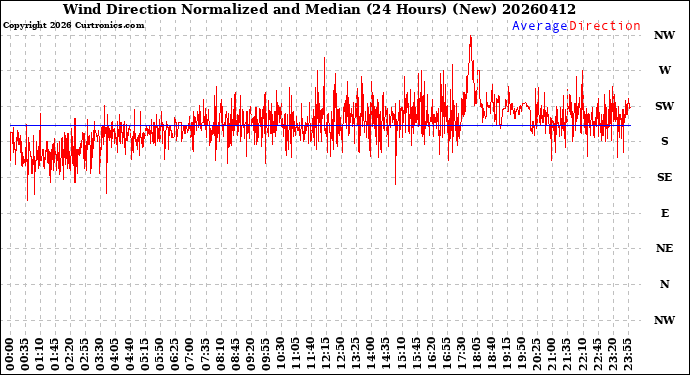690x375 pixels.
Task: Click the 01:45 time axis label
Action: (x=55, y=354)
